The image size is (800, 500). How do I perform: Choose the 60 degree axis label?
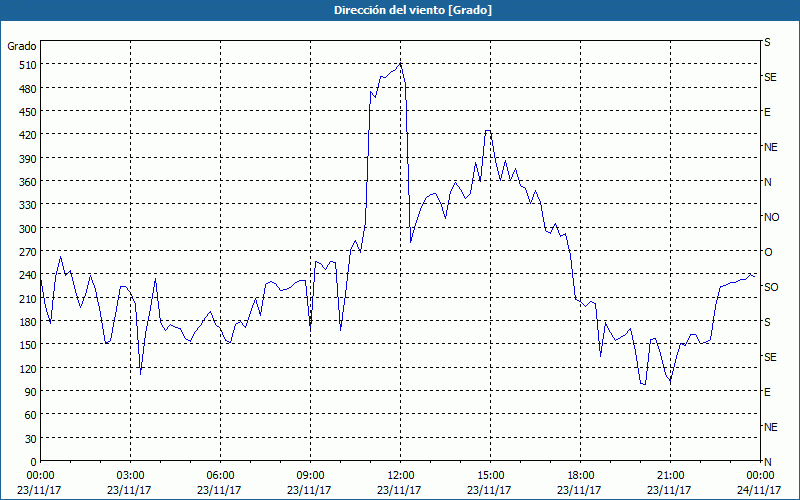(x=31, y=415)
